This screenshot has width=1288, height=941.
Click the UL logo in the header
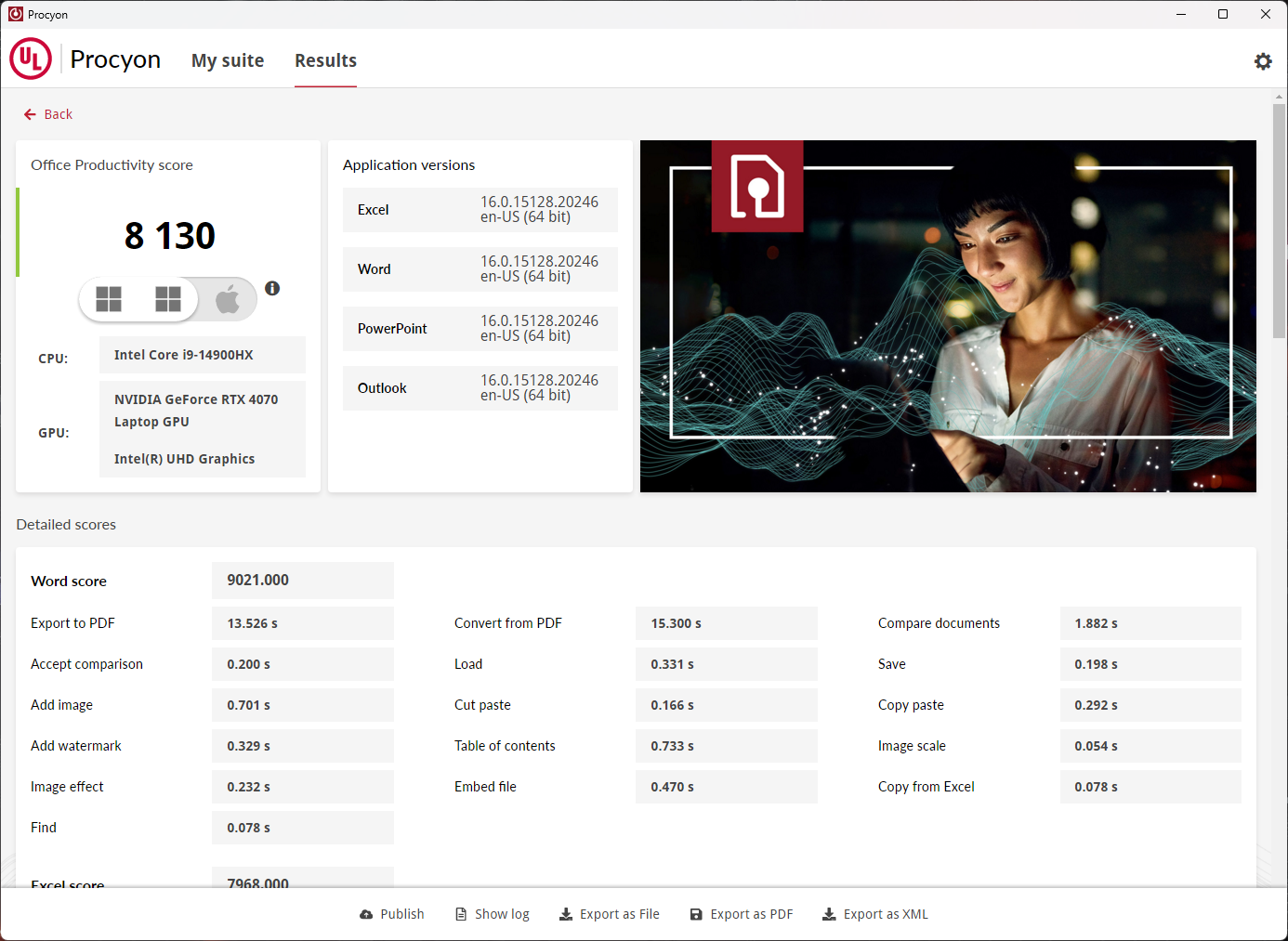point(31,59)
